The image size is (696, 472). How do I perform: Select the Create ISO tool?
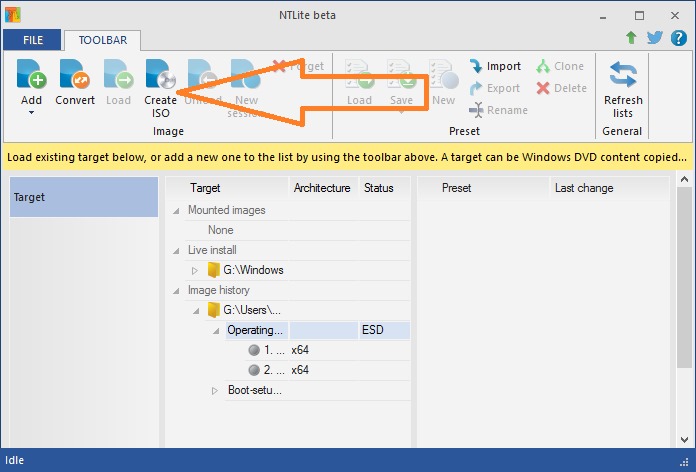point(160,78)
